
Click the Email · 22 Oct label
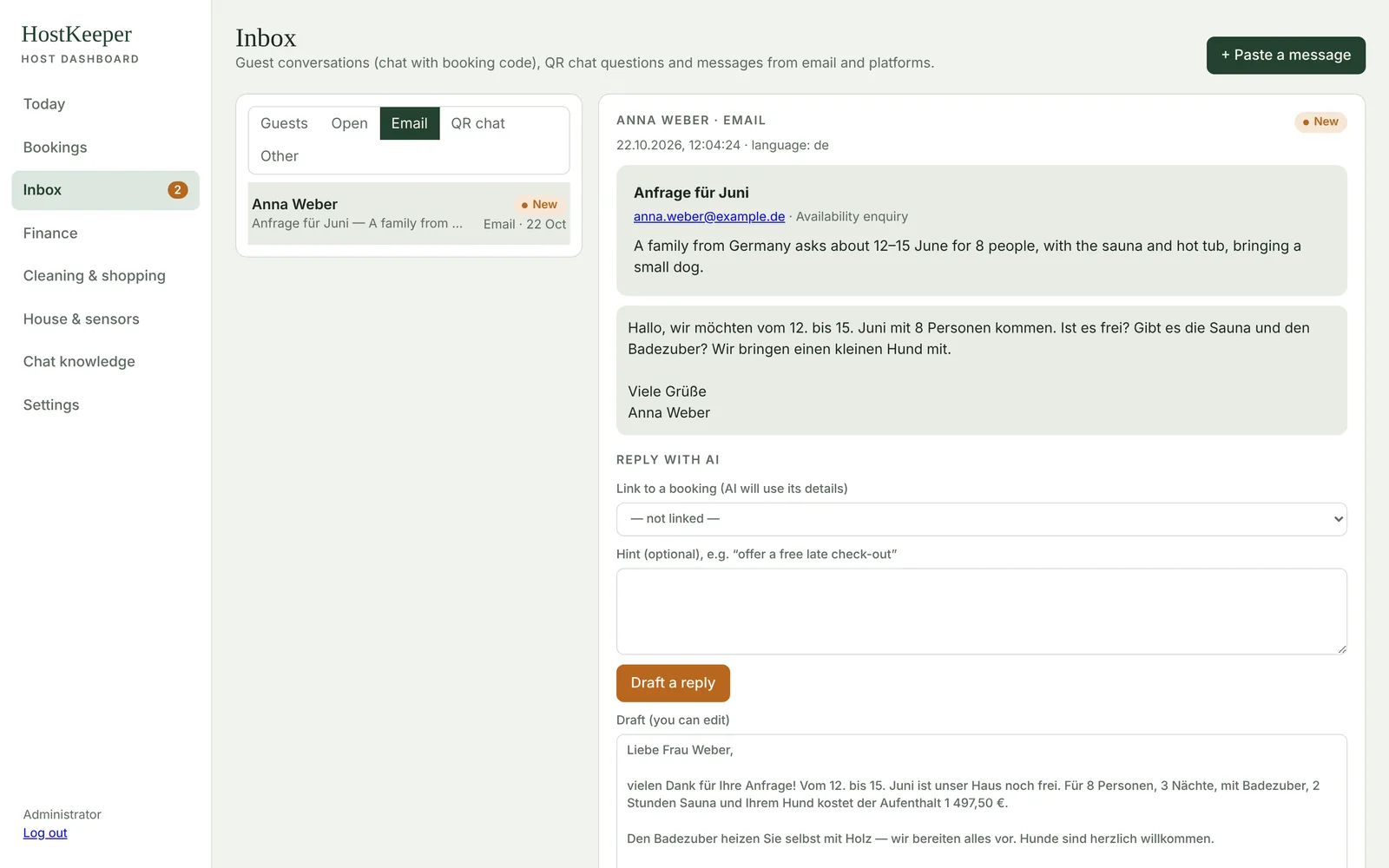pos(524,225)
